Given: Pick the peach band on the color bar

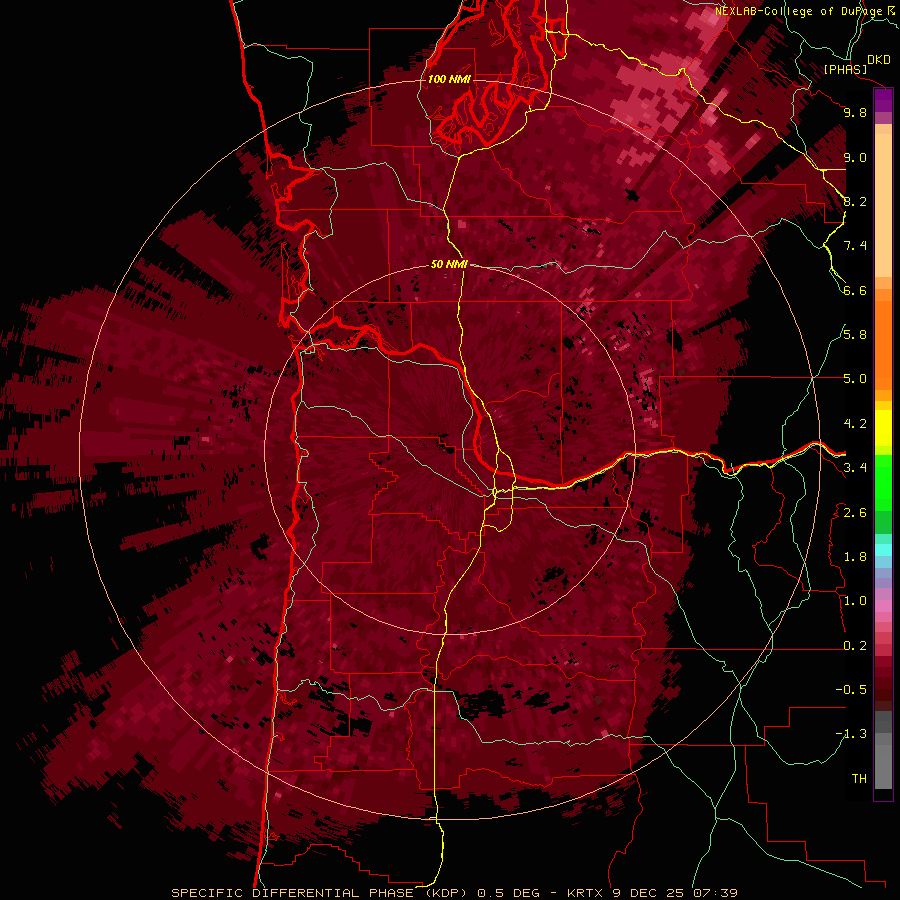Looking at the screenshot, I should click(x=883, y=205).
